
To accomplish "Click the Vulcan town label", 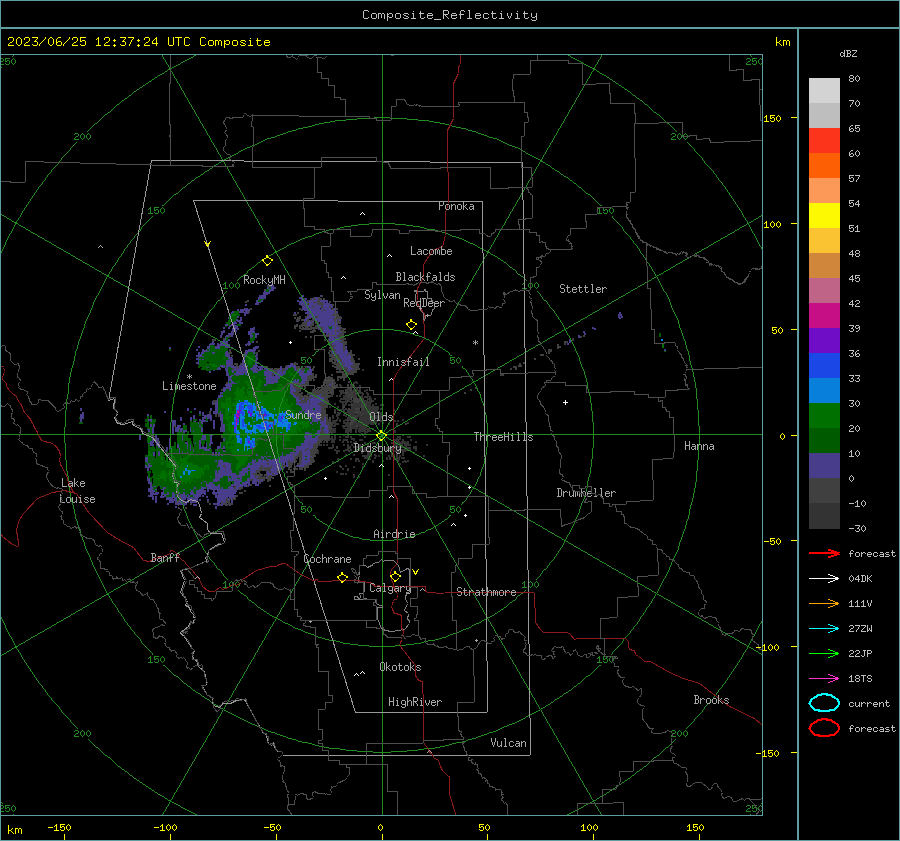I will point(508,743).
